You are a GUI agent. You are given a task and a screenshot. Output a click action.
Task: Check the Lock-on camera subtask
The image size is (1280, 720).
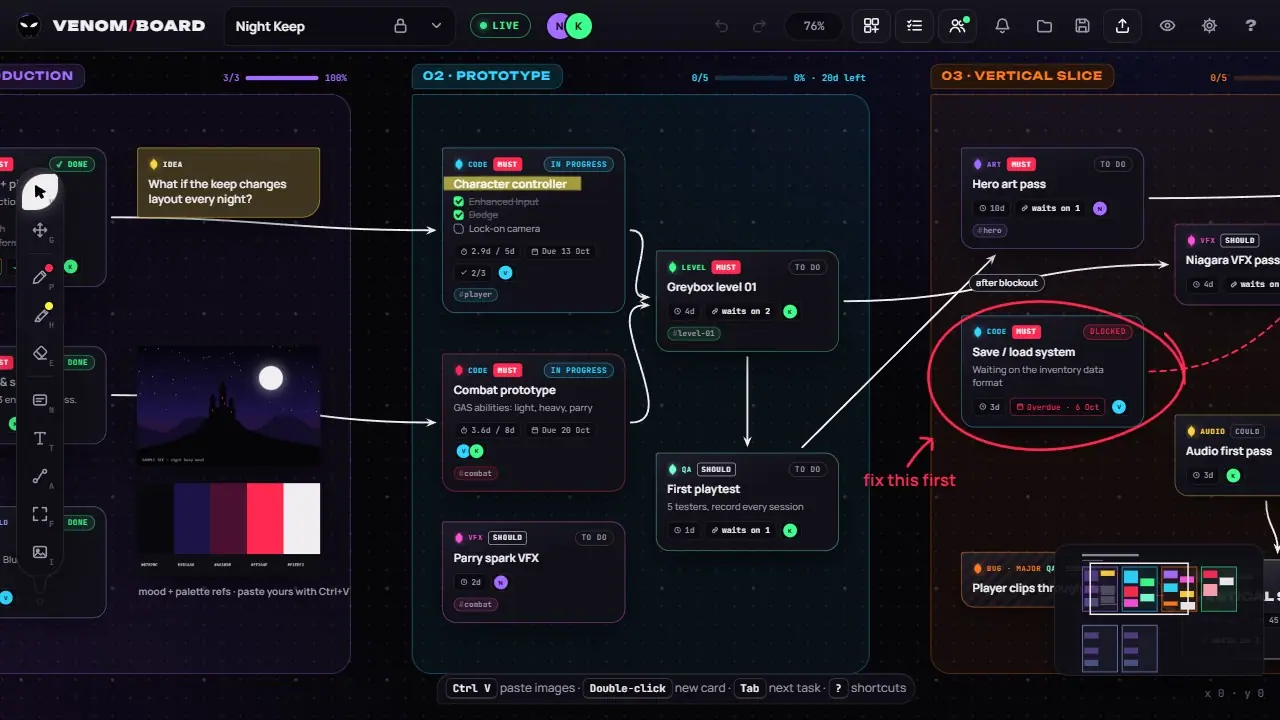(x=459, y=229)
